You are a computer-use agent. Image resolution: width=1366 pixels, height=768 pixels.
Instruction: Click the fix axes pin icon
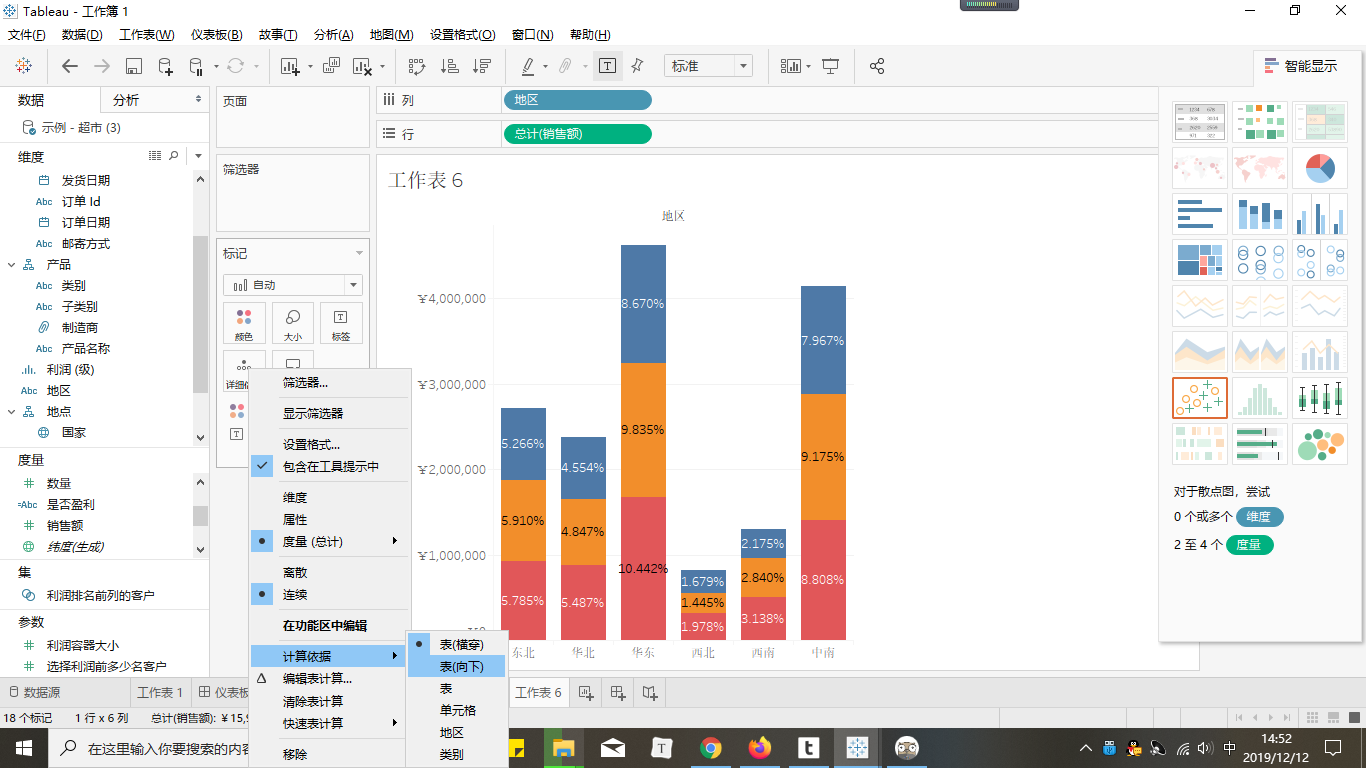coord(638,66)
